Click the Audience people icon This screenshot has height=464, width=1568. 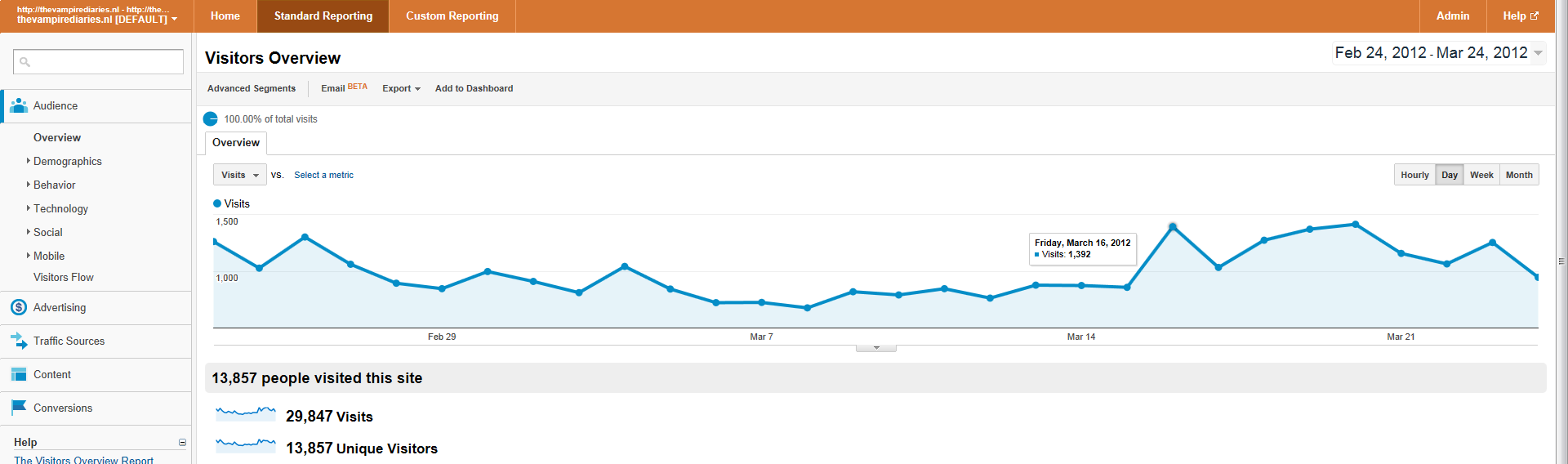point(19,106)
